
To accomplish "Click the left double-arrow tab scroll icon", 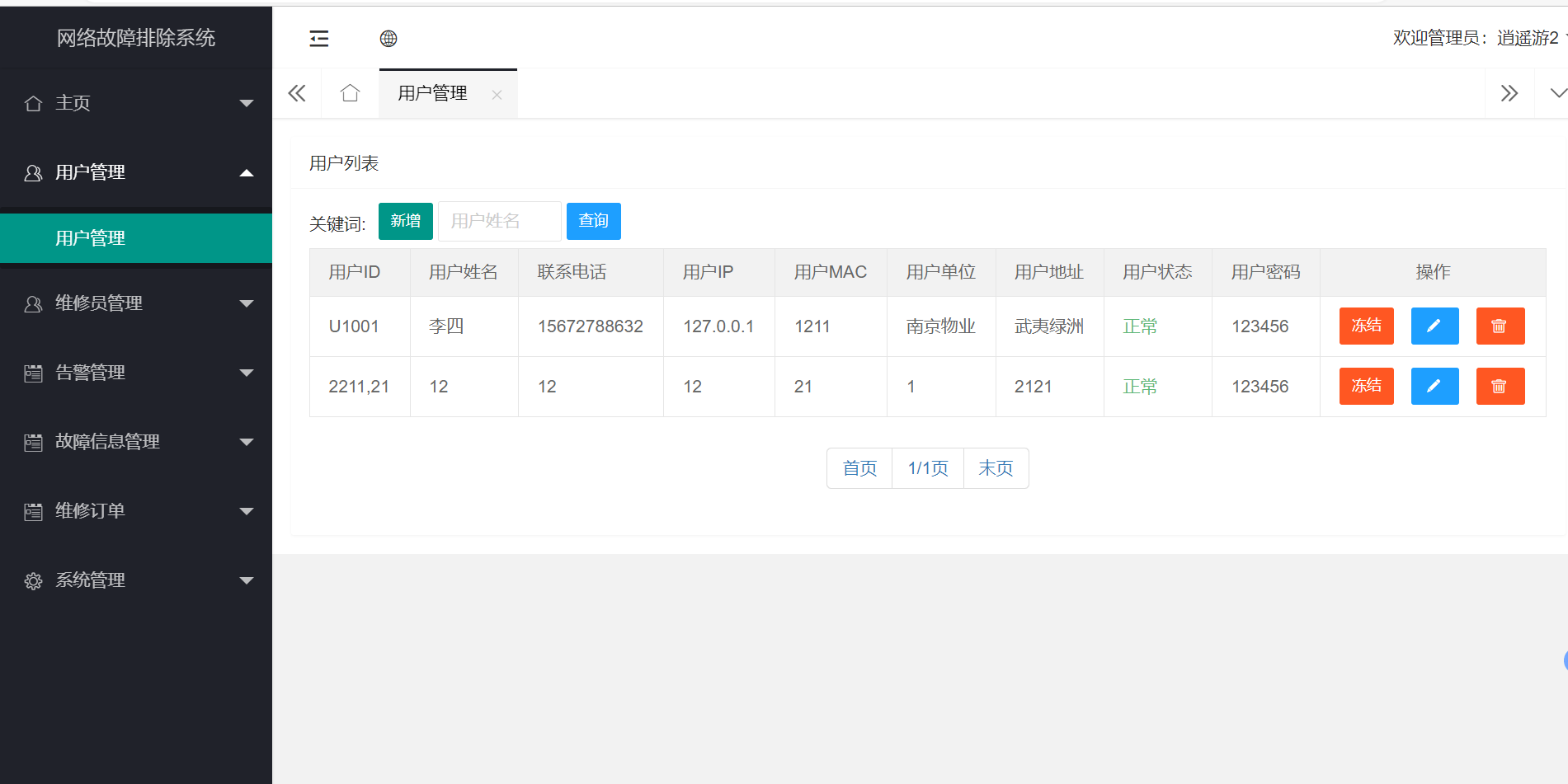I will click(296, 93).
